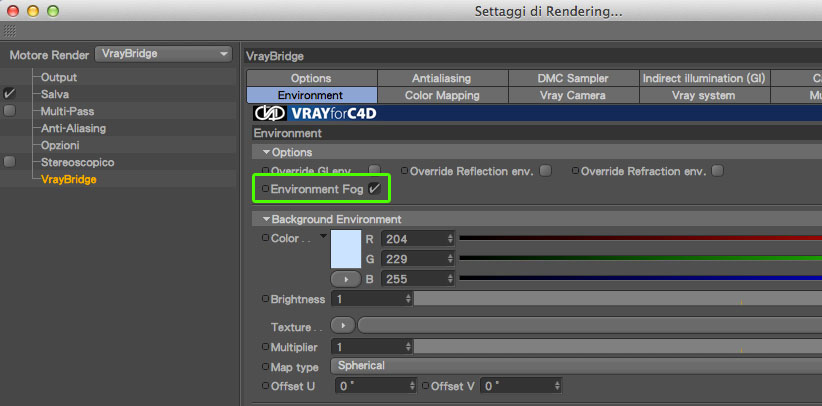Image resolution: width=822 pixels, height=406 pixels.
Task: Select Anti-Aliasing in the settings list
Action: pyautogui.click(x=73, y=128)
